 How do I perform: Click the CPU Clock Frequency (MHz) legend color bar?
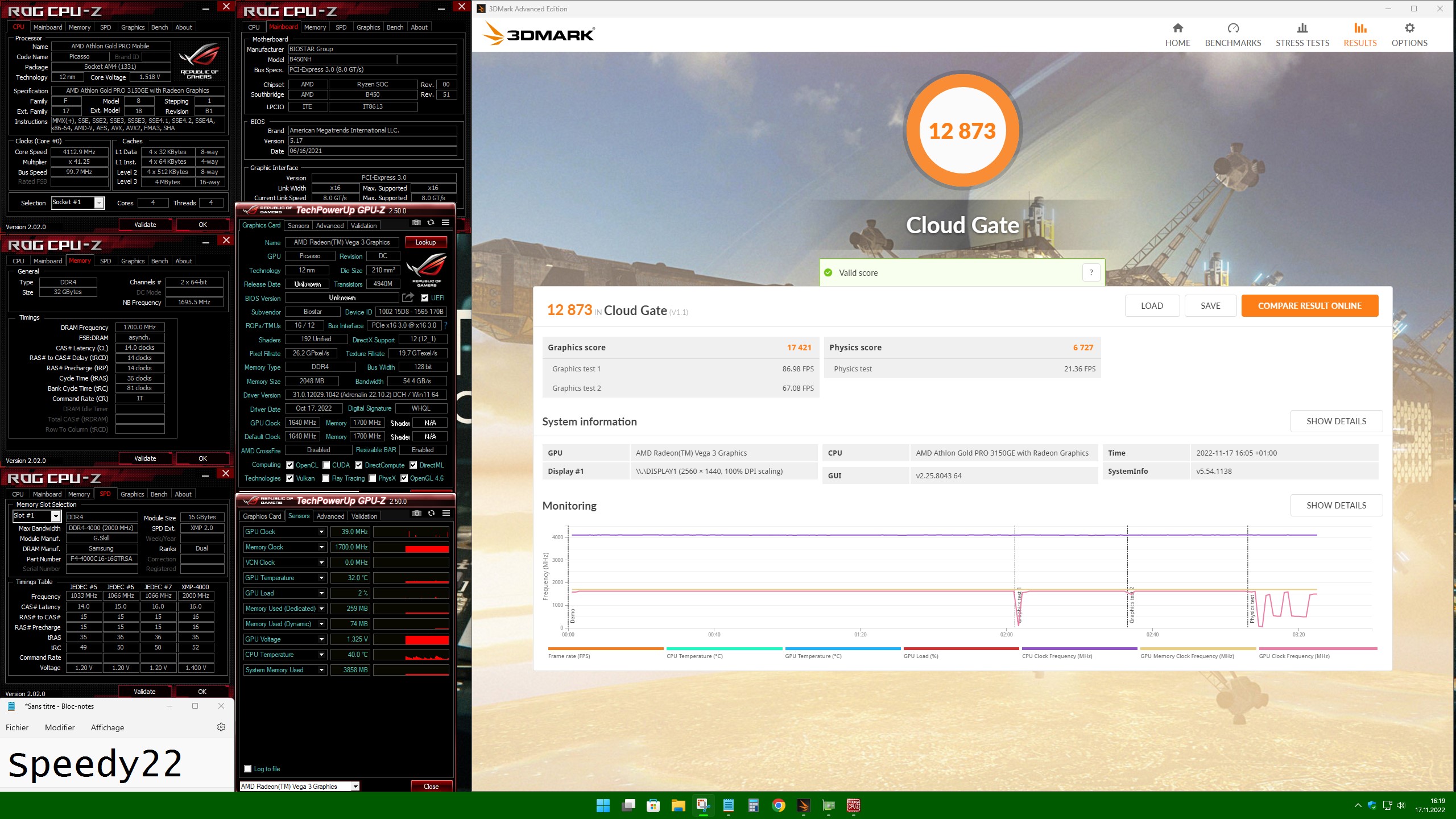pyautogui.click(x=1079, y=648)
